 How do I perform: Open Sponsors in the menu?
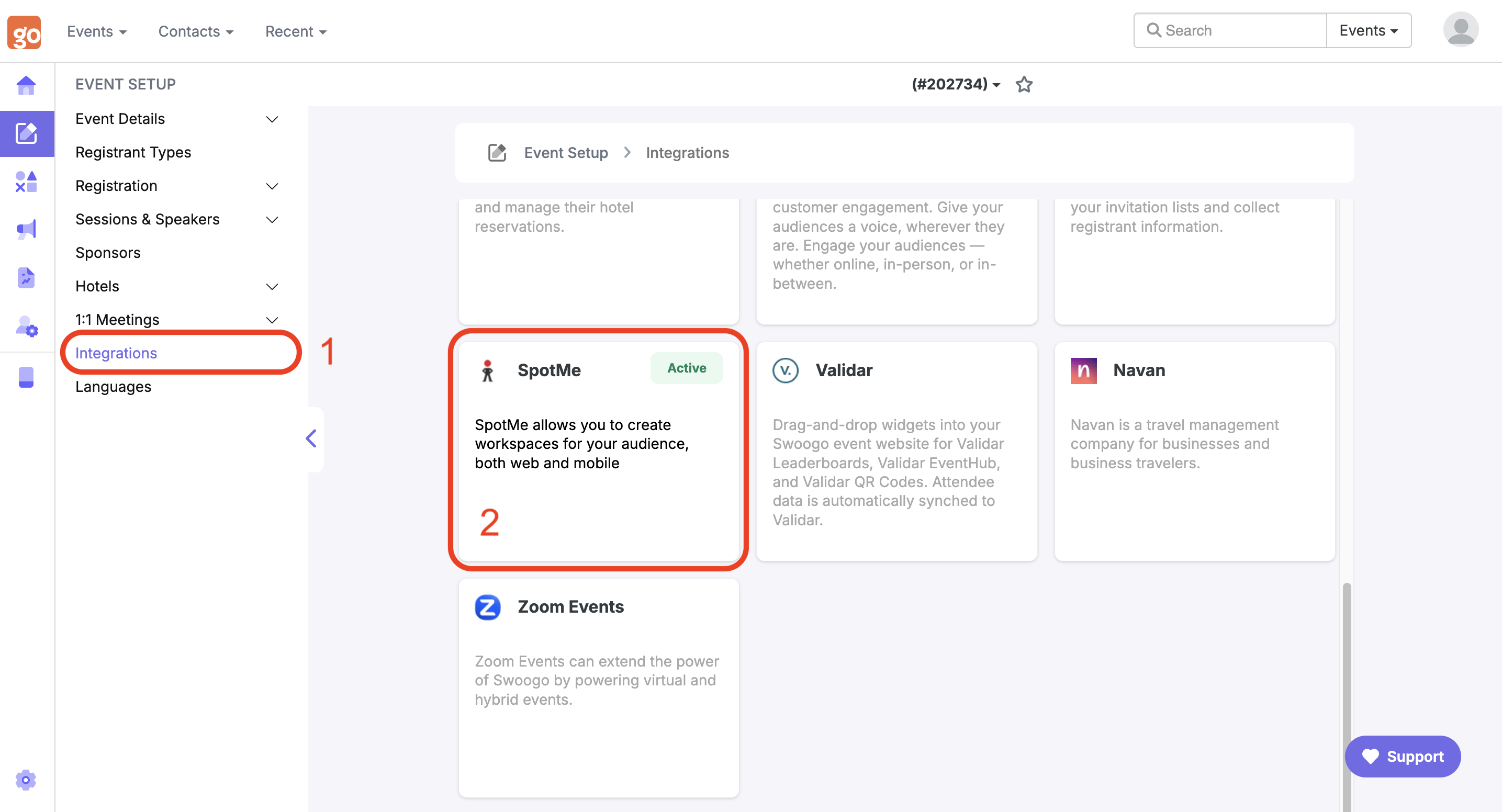108,253
